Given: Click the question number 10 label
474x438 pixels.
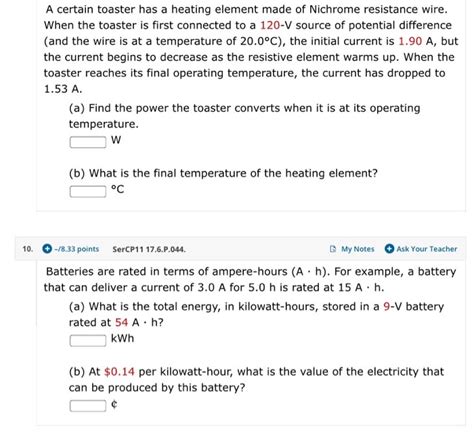Looking at the screenshot, I should click(28, 249).
